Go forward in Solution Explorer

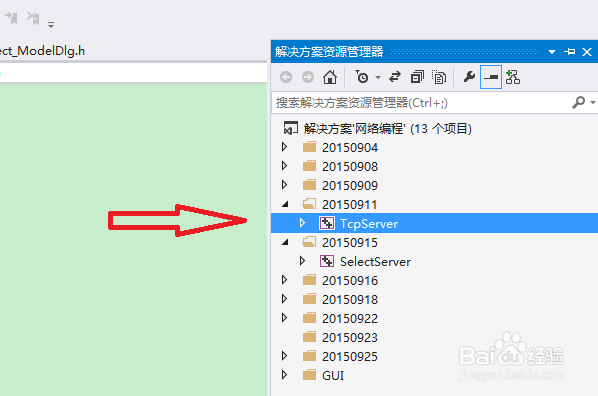[308, 77]
